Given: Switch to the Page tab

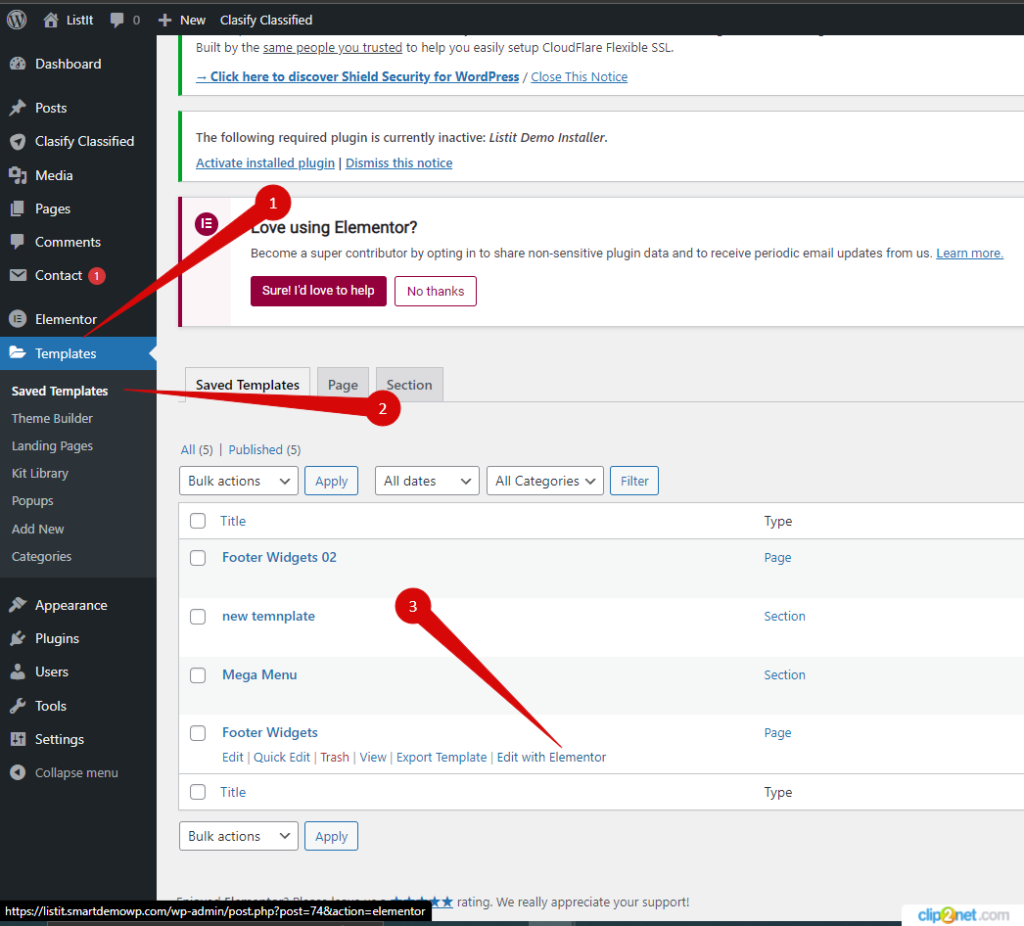Looking at the screenshot, I should click(342, 384).
